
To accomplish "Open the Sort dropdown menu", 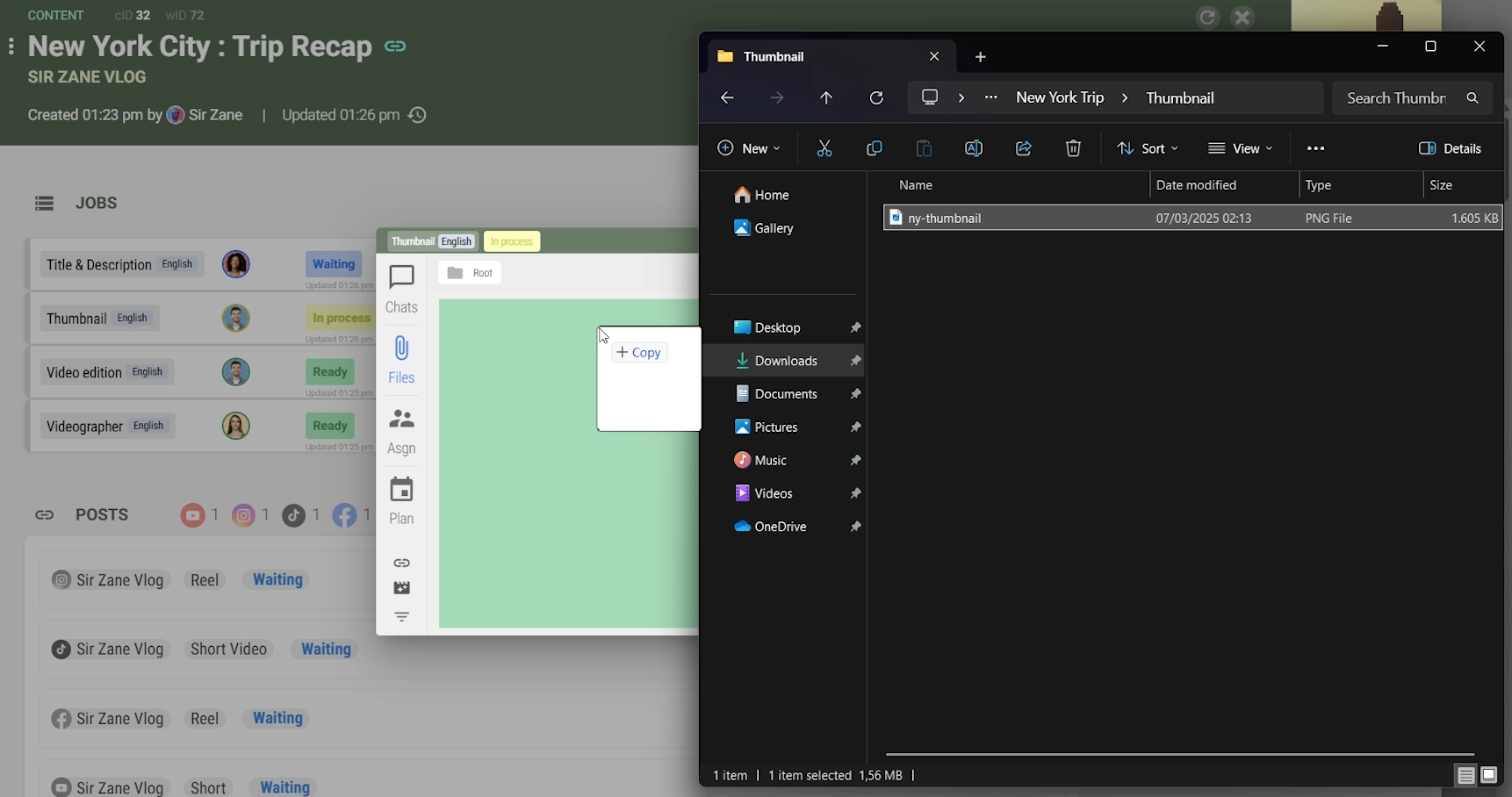I will click(x=1147, y=148).
